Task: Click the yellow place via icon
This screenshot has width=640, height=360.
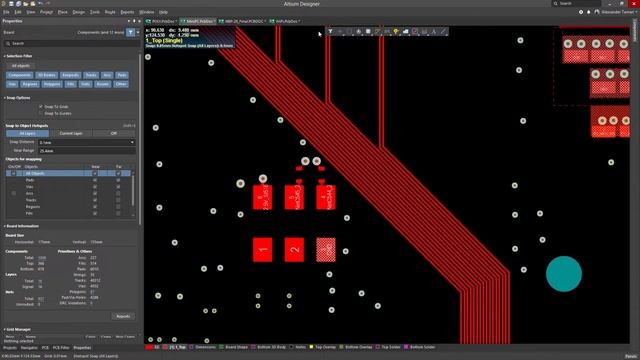Action: click(396, 31)
